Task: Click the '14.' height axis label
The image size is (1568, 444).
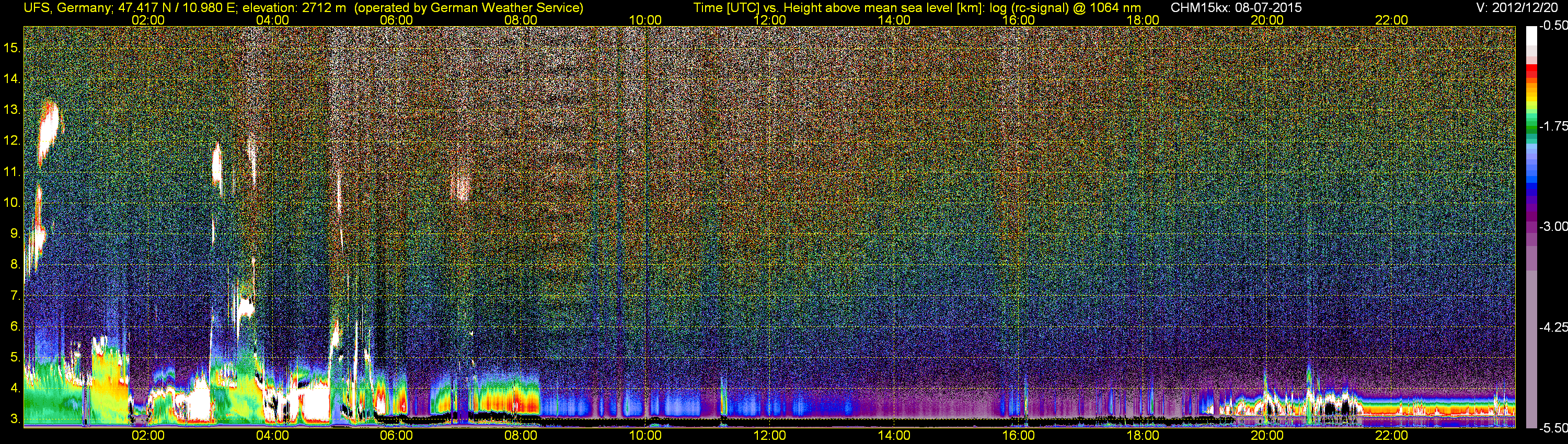Action: tap(12, 78)
